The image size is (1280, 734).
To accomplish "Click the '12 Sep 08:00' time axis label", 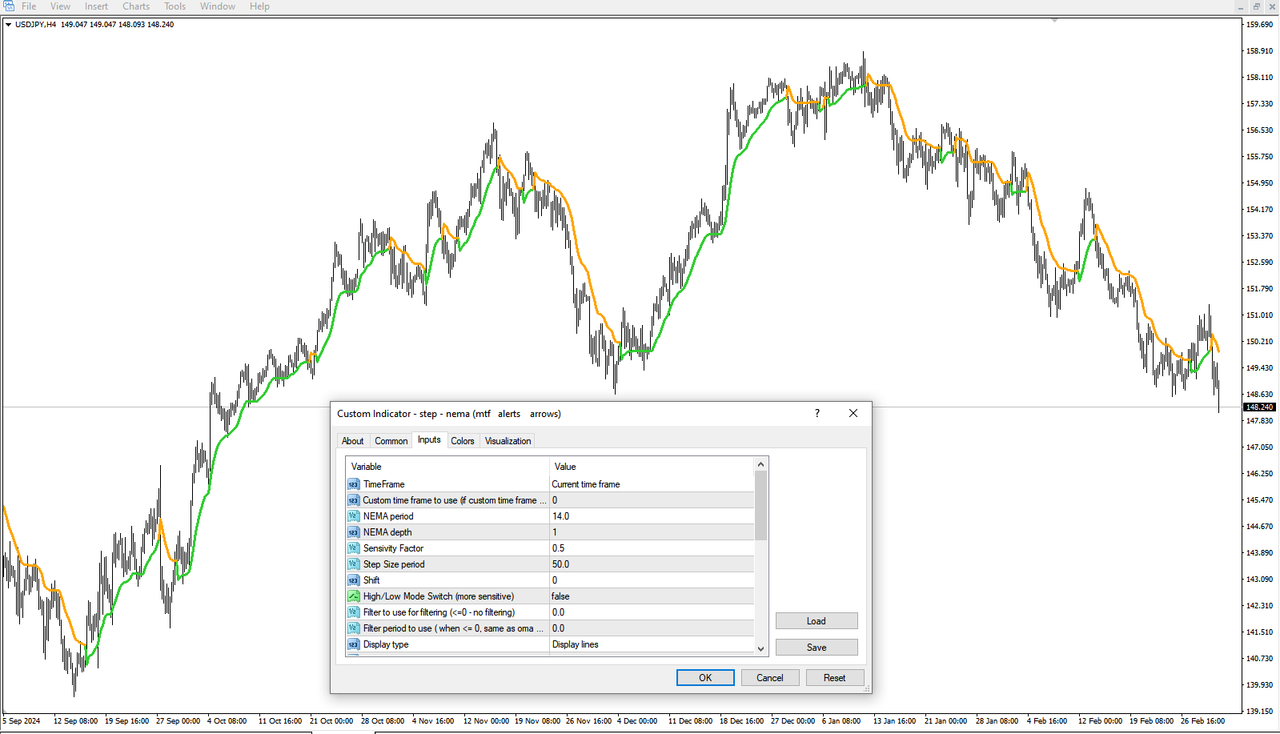I will (x=74, y=720).
